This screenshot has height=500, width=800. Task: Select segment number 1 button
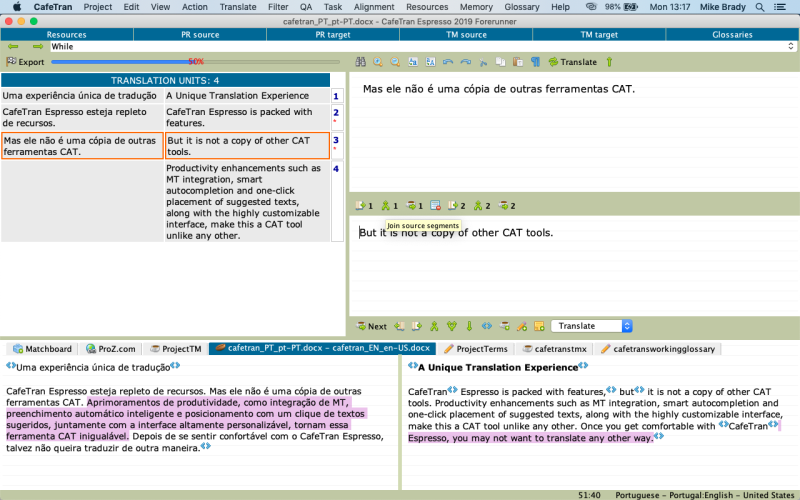pos(336,96)
